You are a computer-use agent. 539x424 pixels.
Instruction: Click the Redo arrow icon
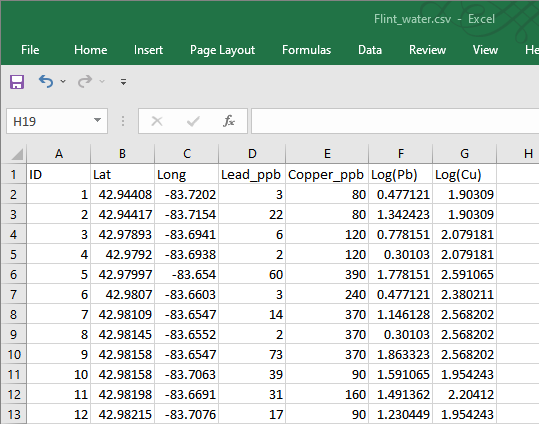tap(85, 81)
